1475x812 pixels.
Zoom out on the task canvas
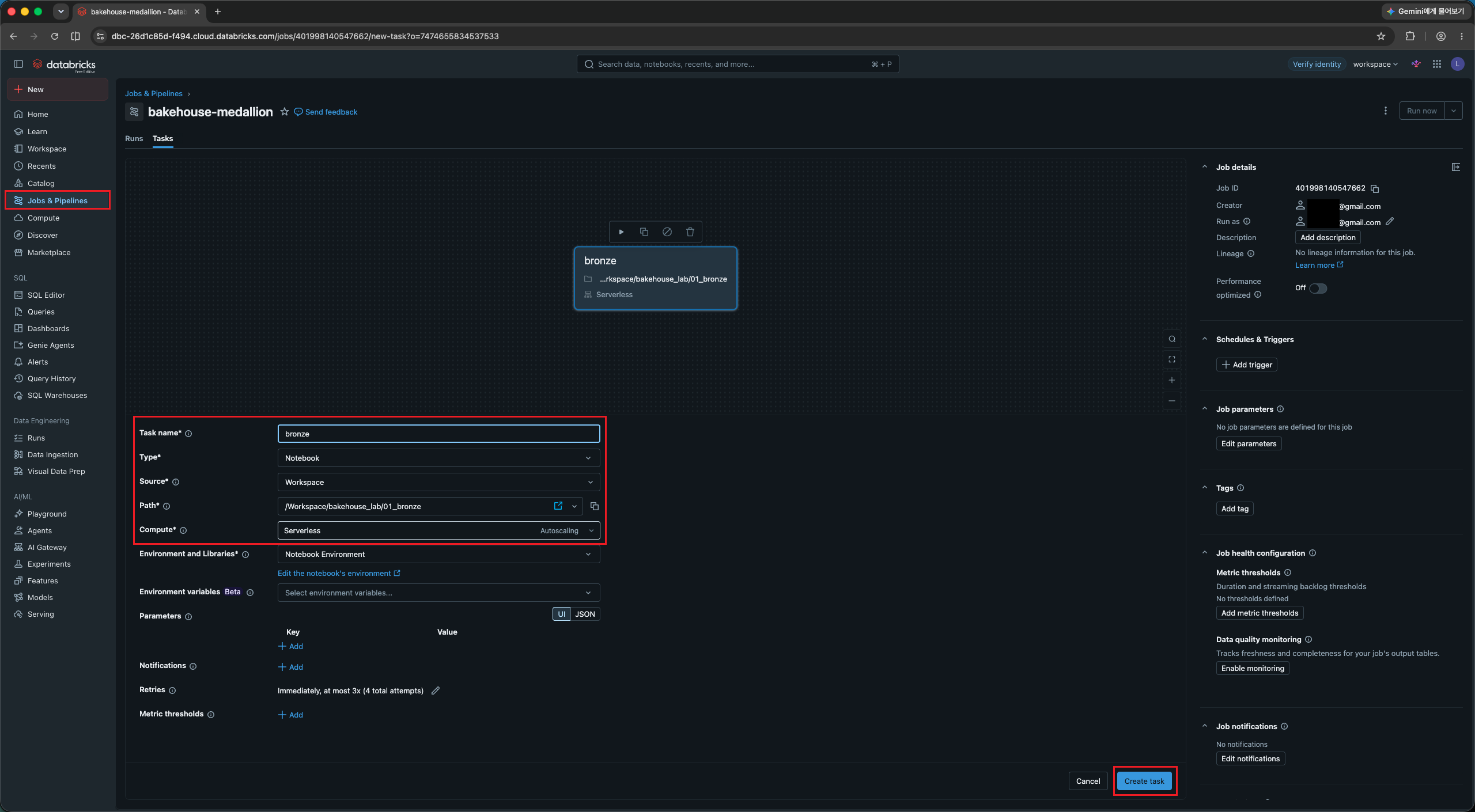click(1172, 401)
